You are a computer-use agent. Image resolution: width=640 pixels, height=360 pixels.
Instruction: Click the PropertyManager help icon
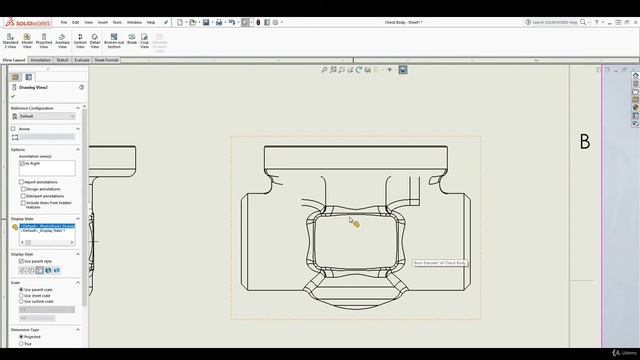tap(82, 87)
